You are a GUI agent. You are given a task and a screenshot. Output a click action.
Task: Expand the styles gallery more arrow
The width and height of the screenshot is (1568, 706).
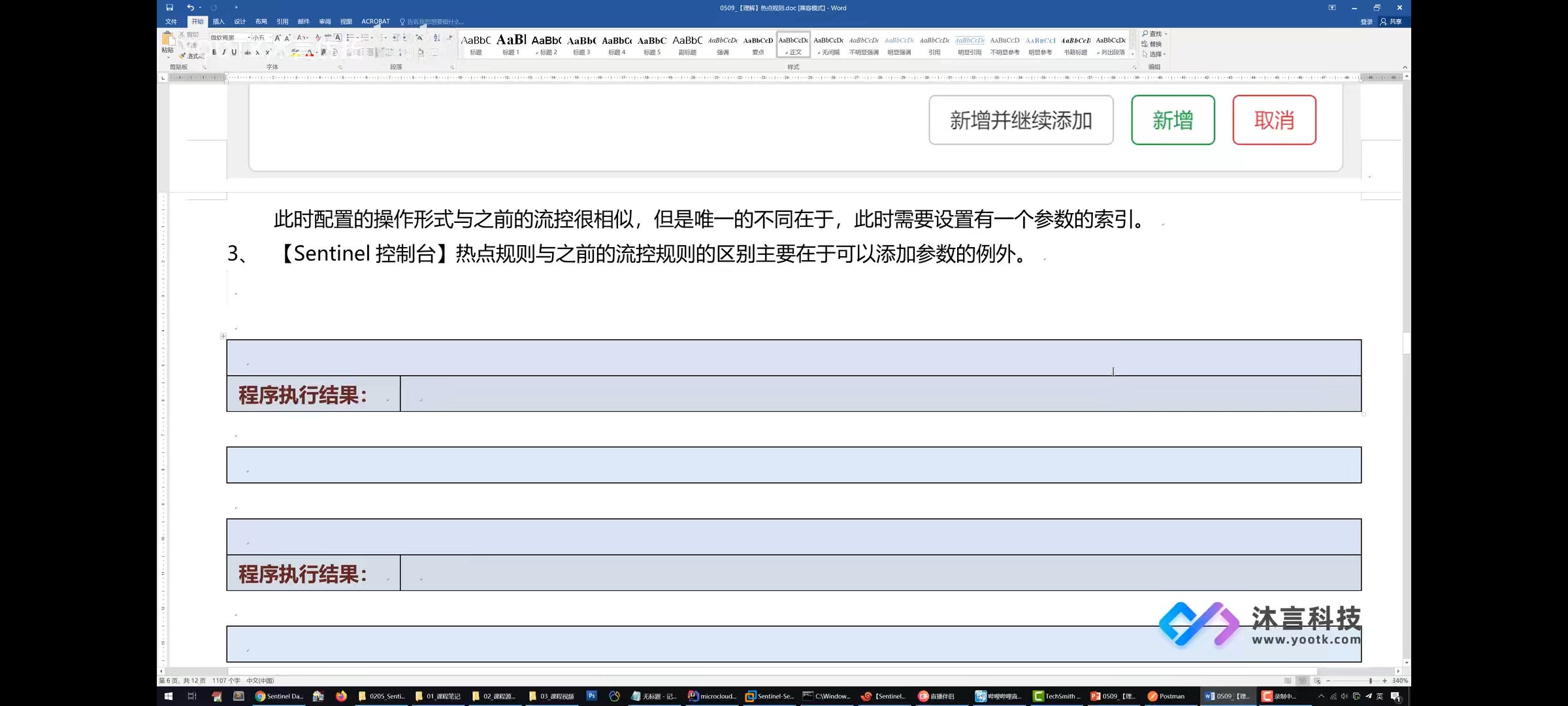1133,54
